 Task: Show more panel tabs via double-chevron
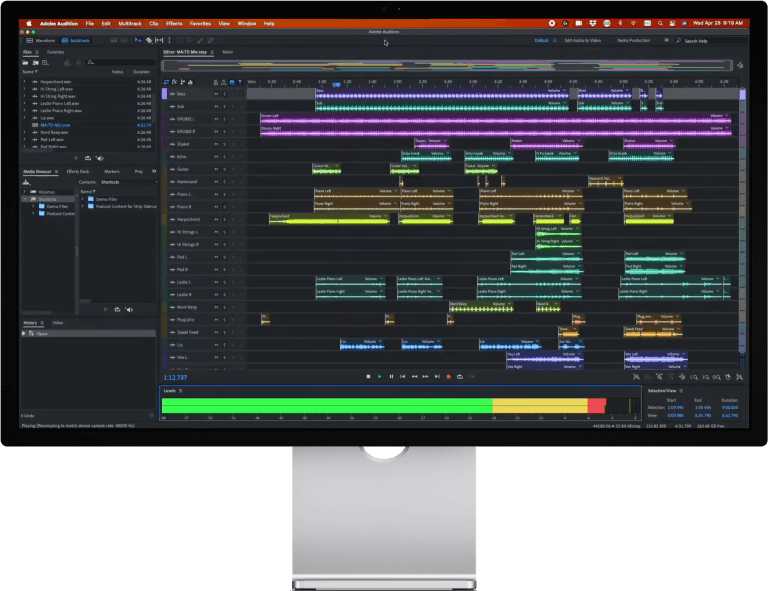pyautogui.click(x=154, y=171)
